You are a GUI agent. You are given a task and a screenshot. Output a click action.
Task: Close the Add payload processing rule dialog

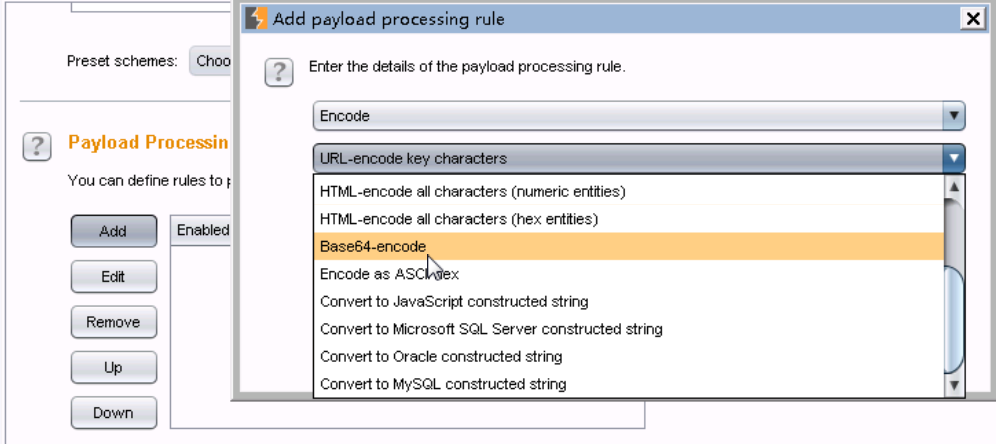click(970, 19)
